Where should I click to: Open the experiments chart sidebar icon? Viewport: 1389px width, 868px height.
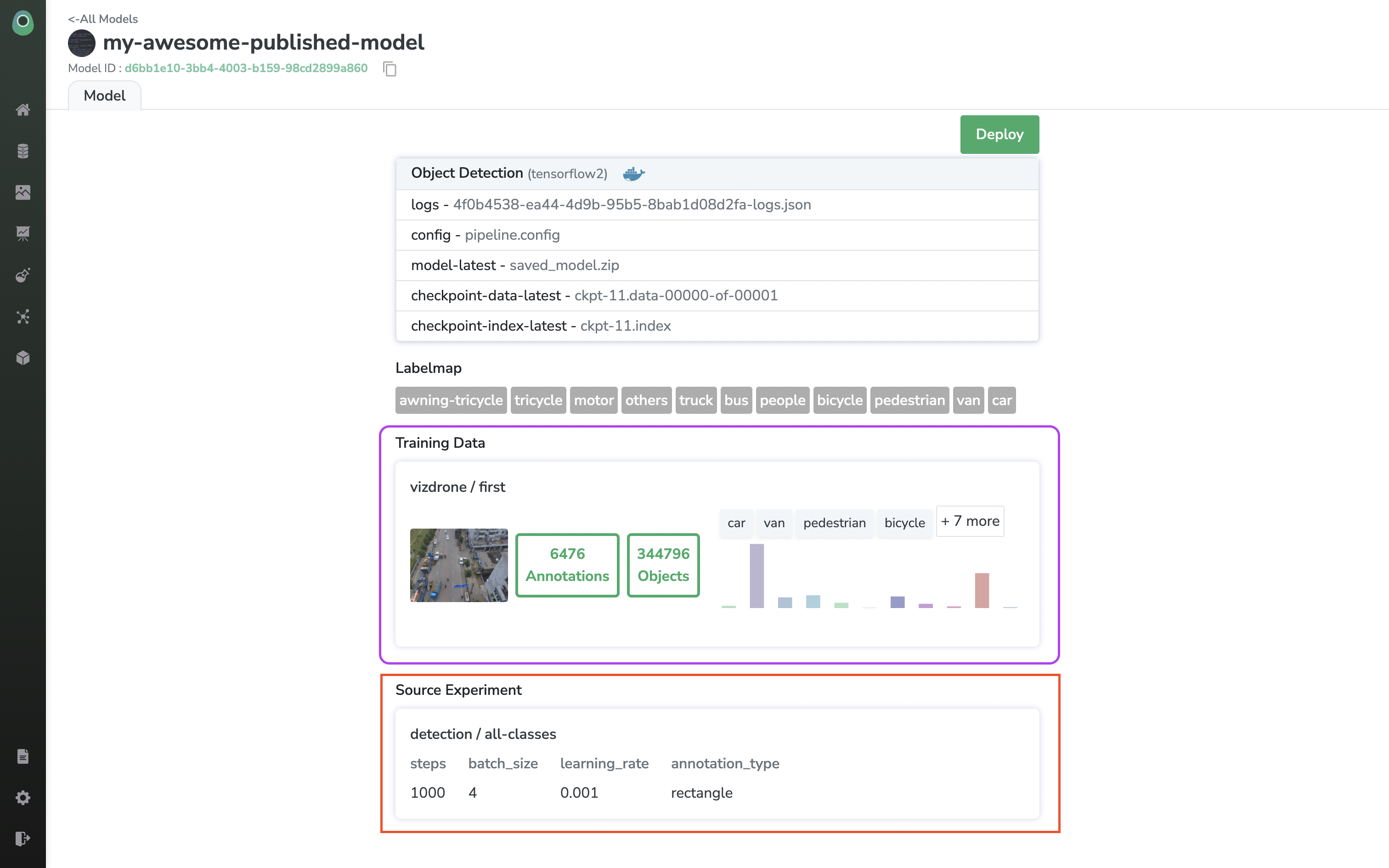click(x=23, y=234)
